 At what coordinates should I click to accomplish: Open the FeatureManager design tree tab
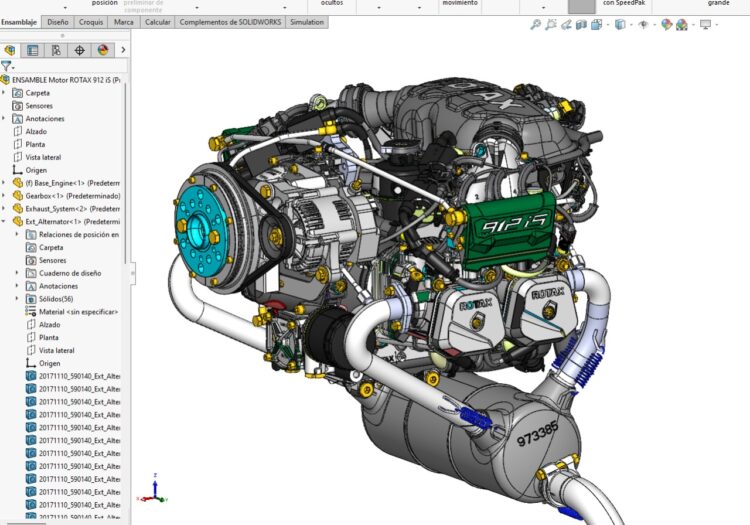tap(10, 50)
